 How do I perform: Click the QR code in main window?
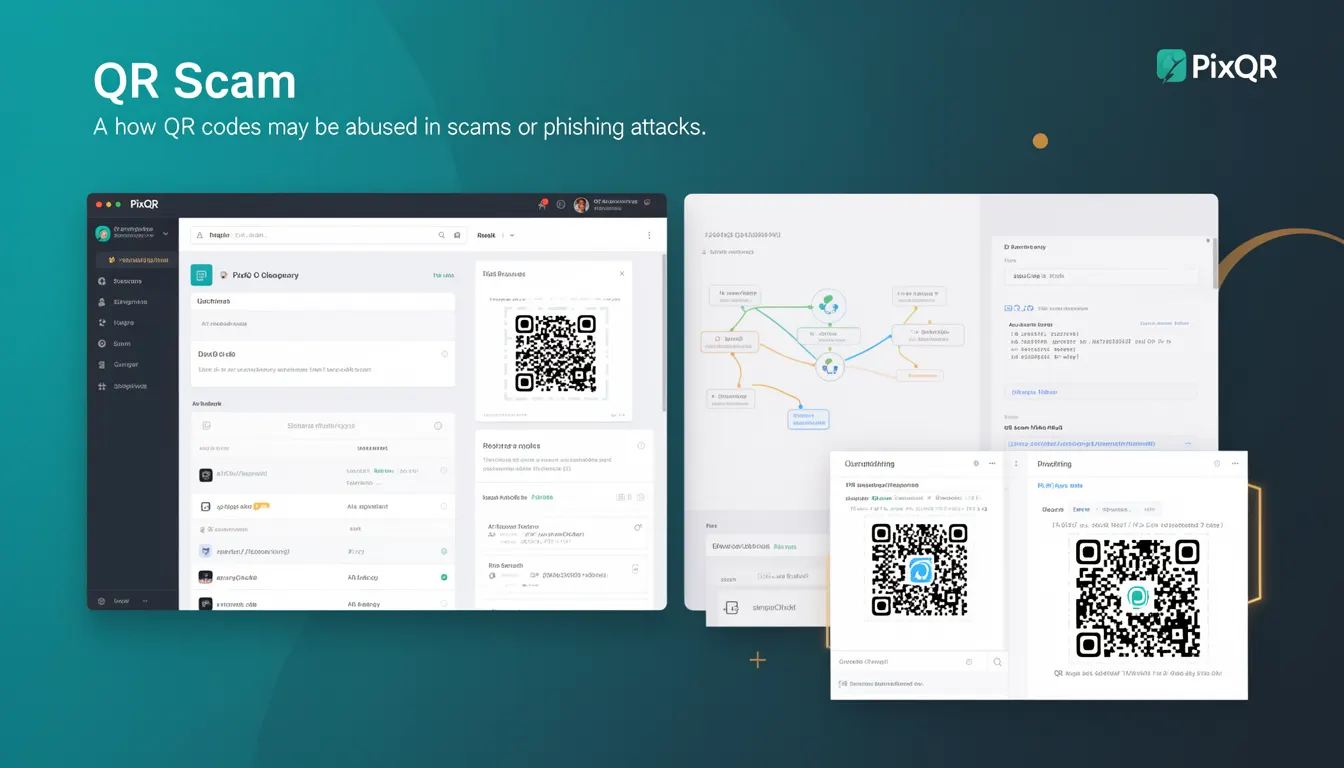click(555, 353)
